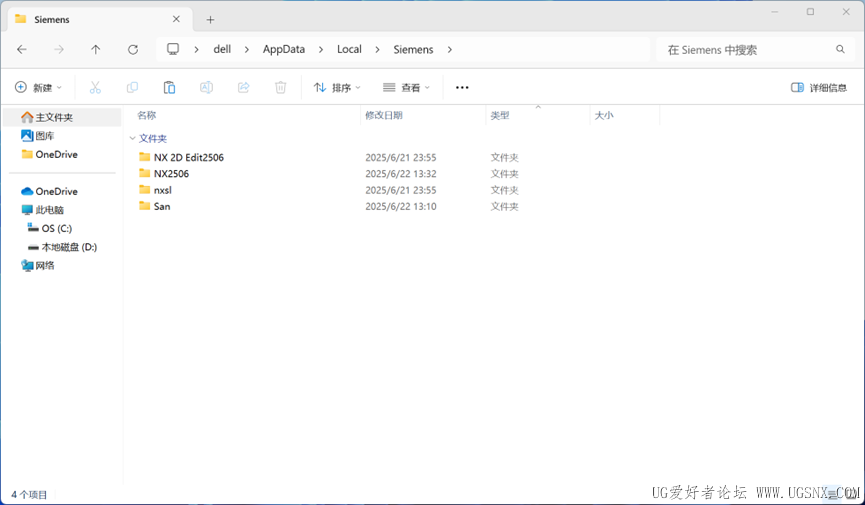Screen dimensions: 865x505
Task: Click the Paste clipboard icon
Action: [x=169, y=87]
